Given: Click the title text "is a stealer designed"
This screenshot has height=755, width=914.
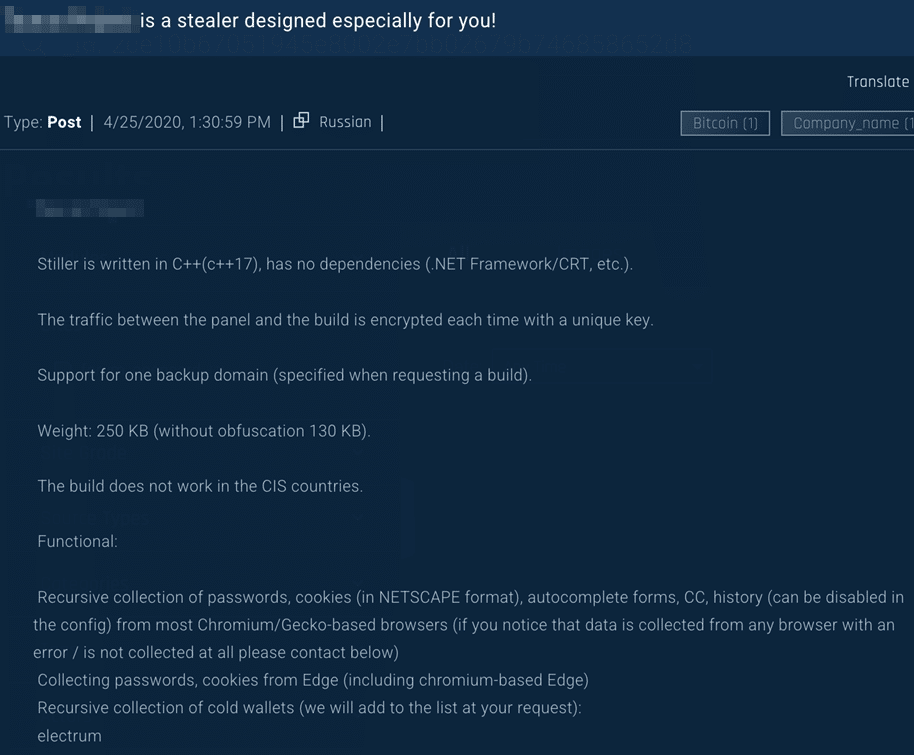Looking at the screenshot, I should [x=318, y=20].
